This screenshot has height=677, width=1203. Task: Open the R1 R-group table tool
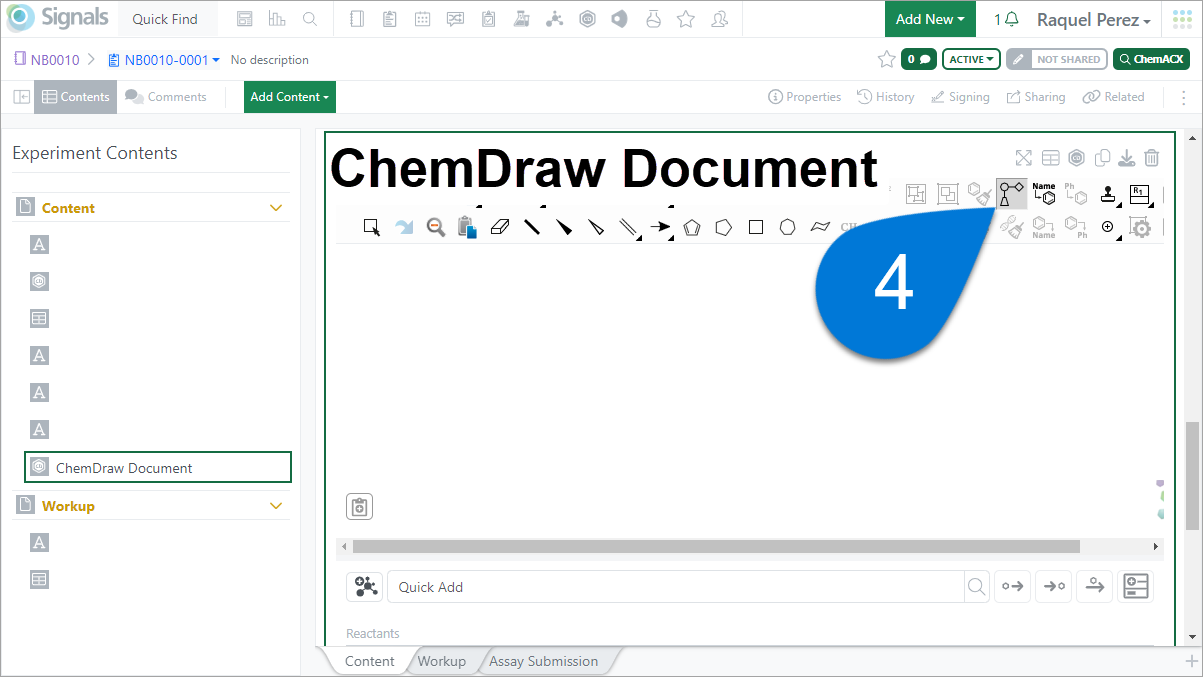1140,194
